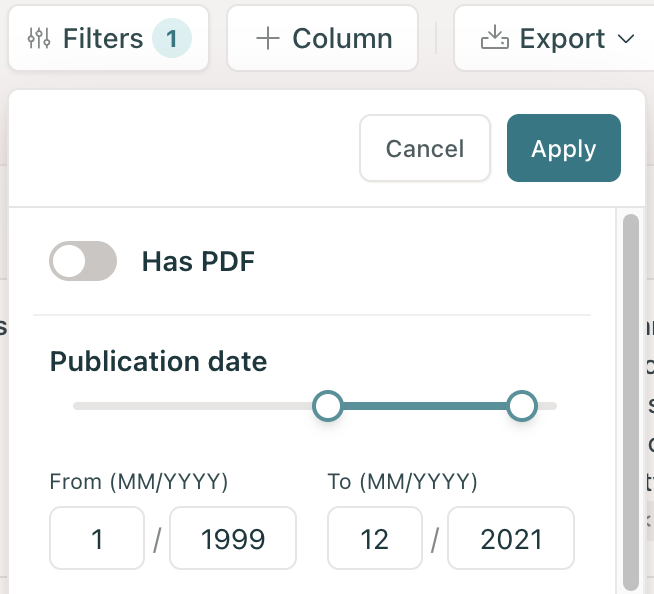Click the Has PDF label
The height and width of the screenshot is (594, 654).
click(x=198, y=262)
